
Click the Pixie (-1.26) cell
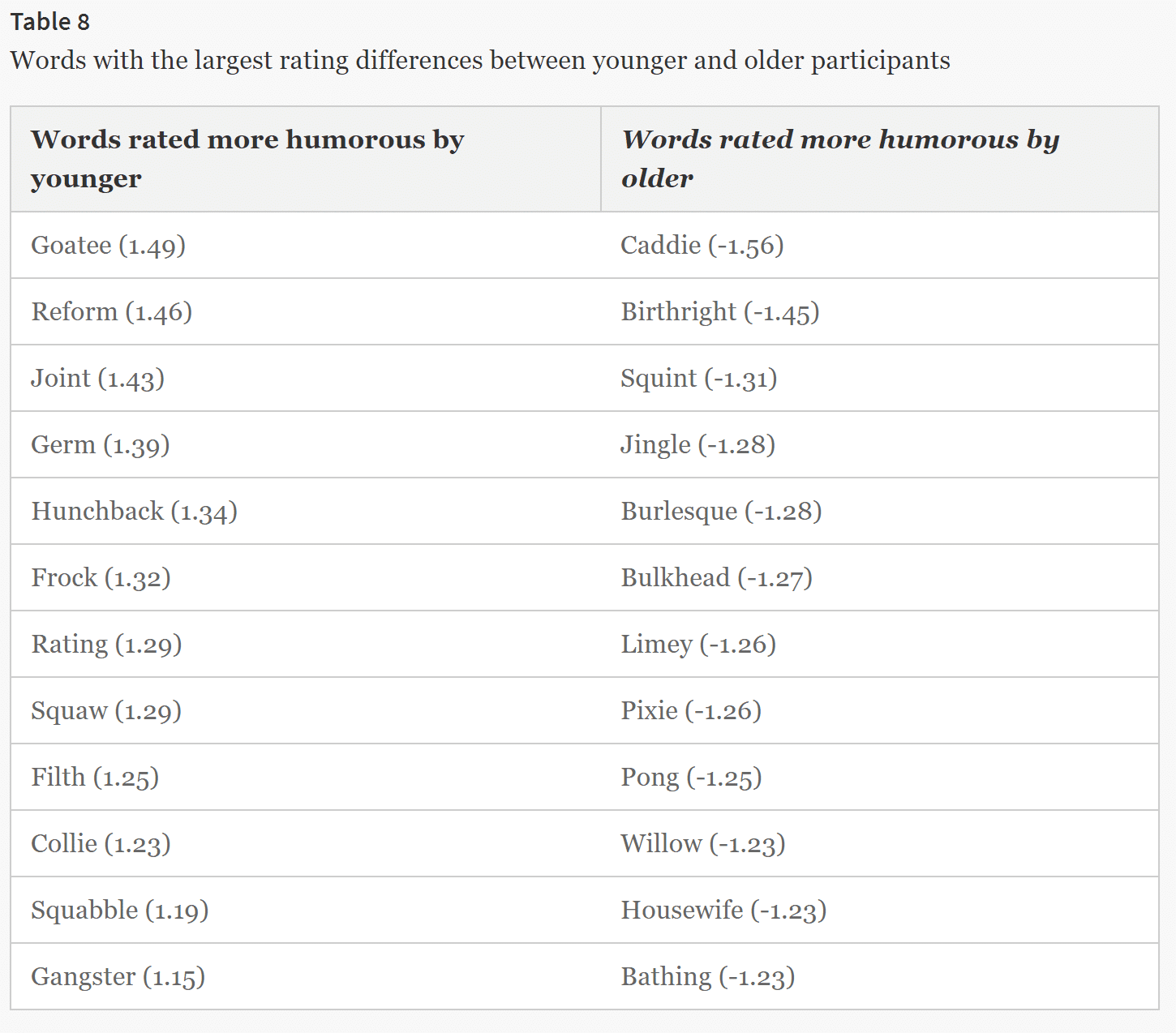pyautogui.click(x=691, y=711)
